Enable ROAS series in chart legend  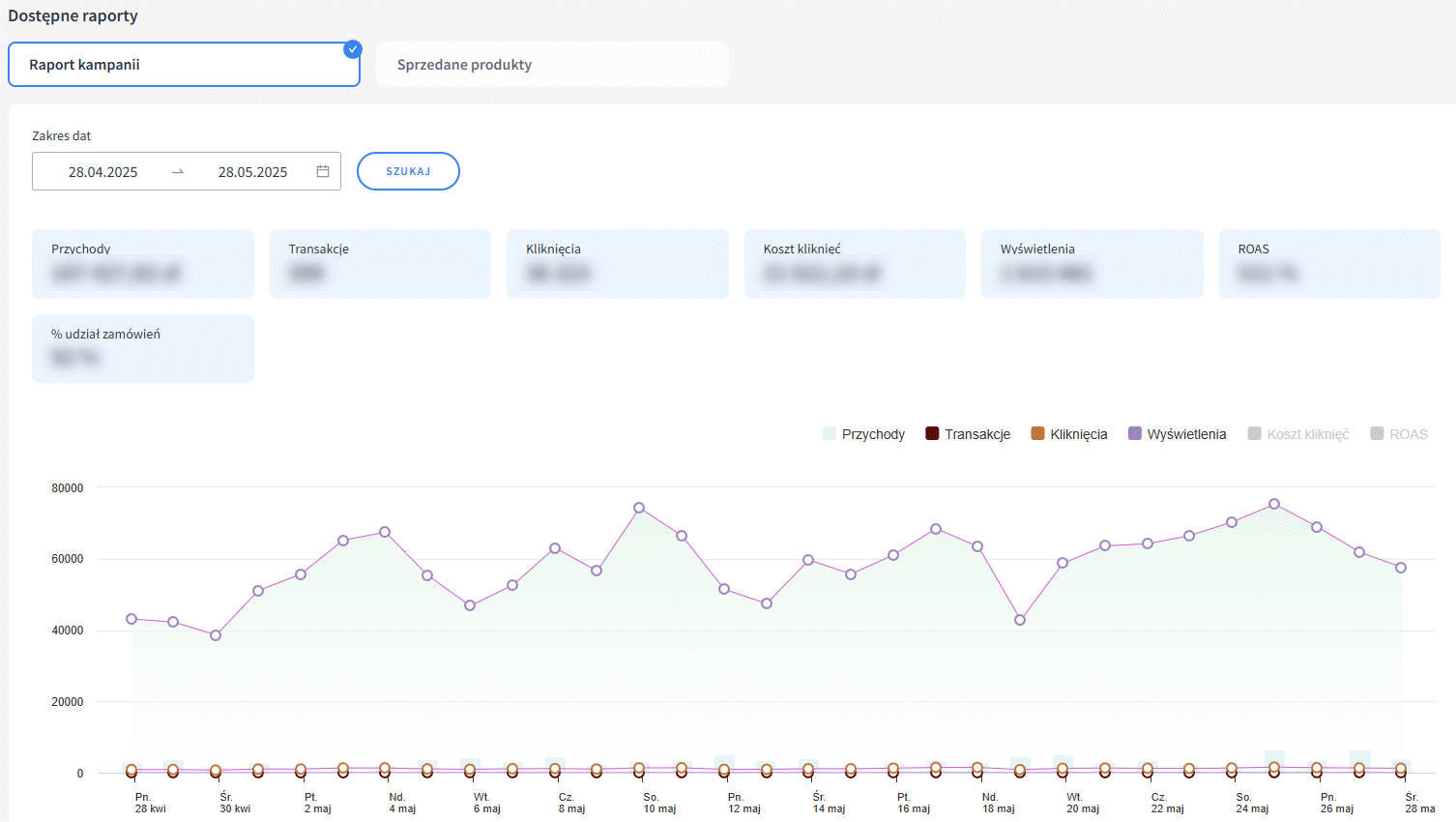1399,434
